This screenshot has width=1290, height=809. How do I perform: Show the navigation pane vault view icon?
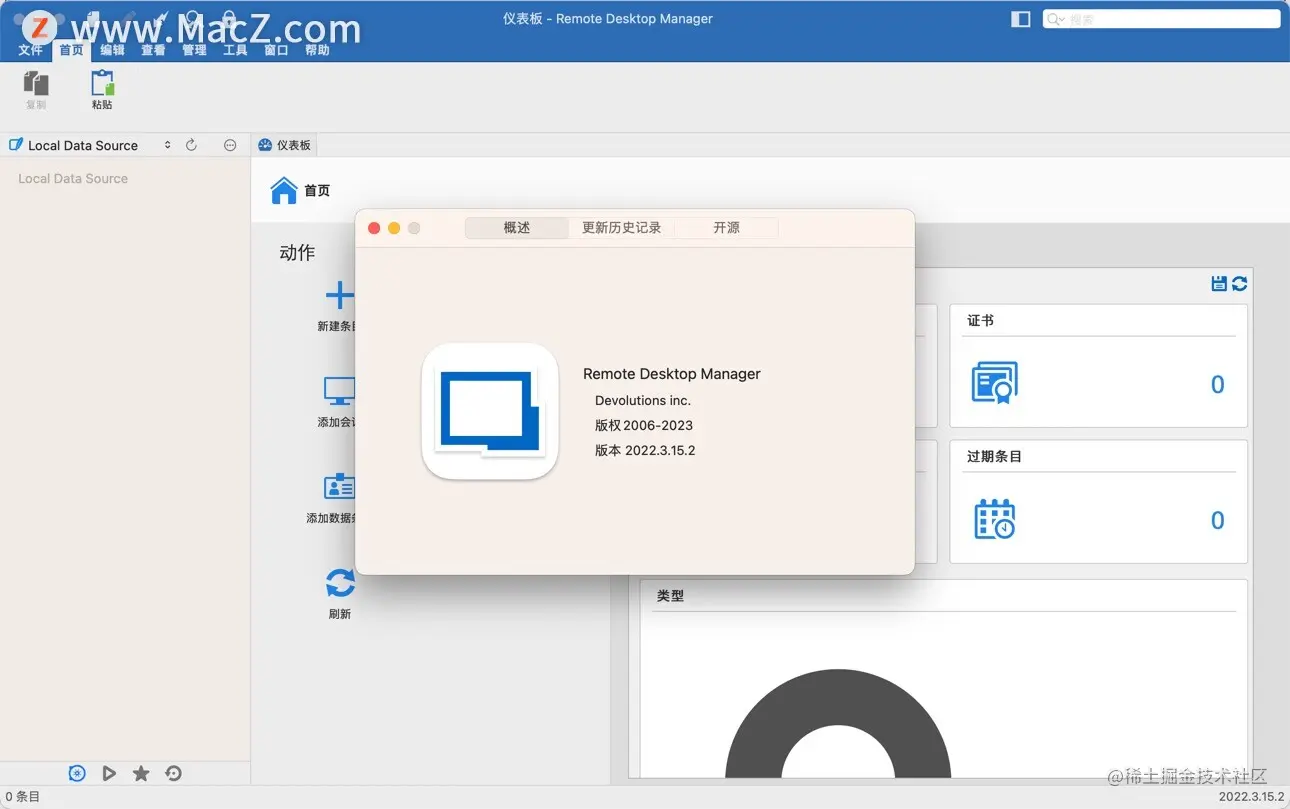click(77, 773)
